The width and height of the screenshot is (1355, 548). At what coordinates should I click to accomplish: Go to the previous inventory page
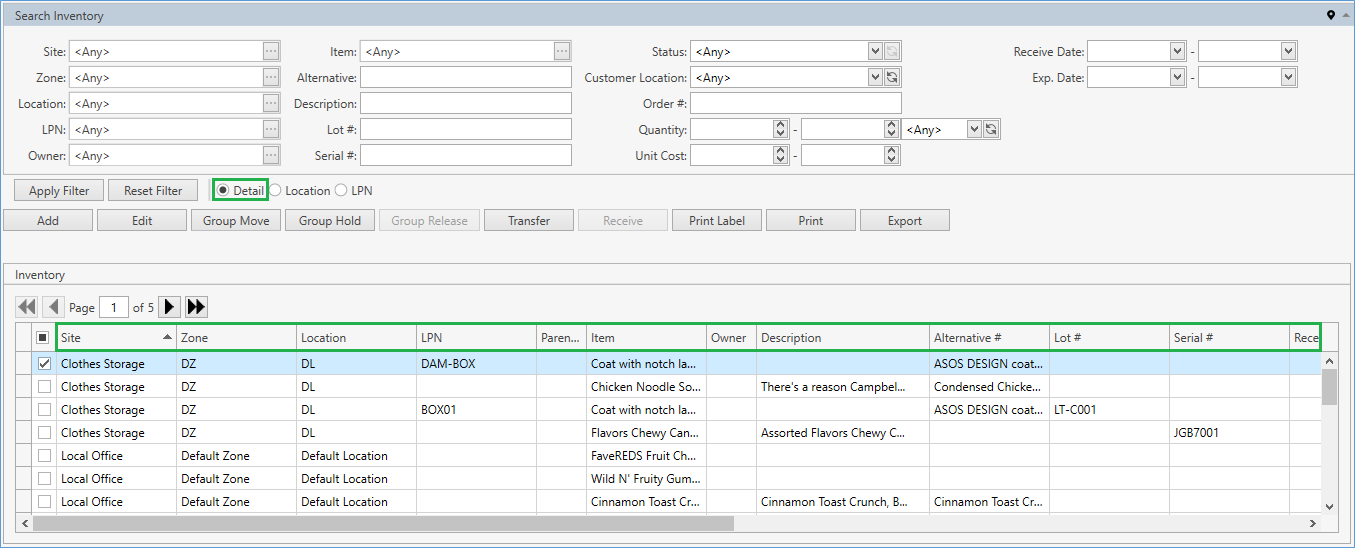[54, 307]
